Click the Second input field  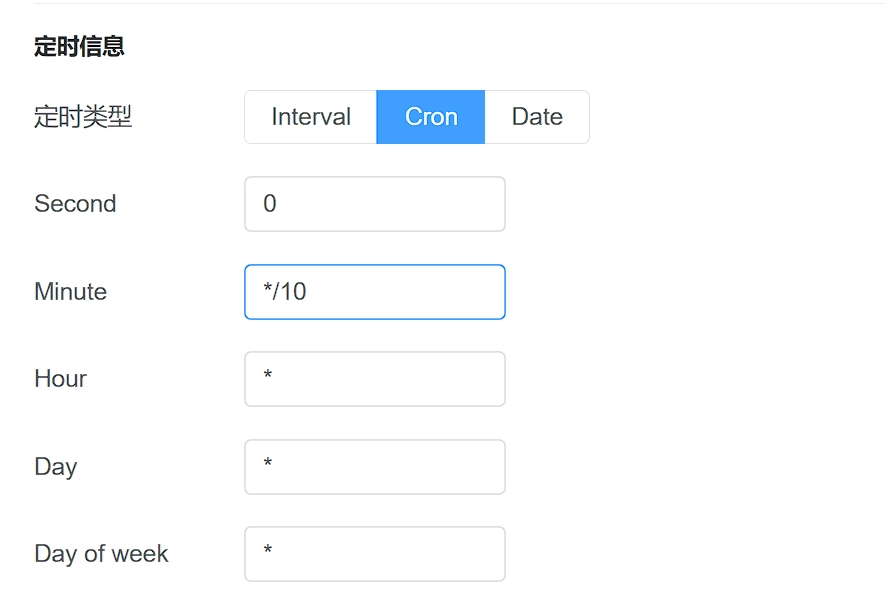click(x=375, y=204)
